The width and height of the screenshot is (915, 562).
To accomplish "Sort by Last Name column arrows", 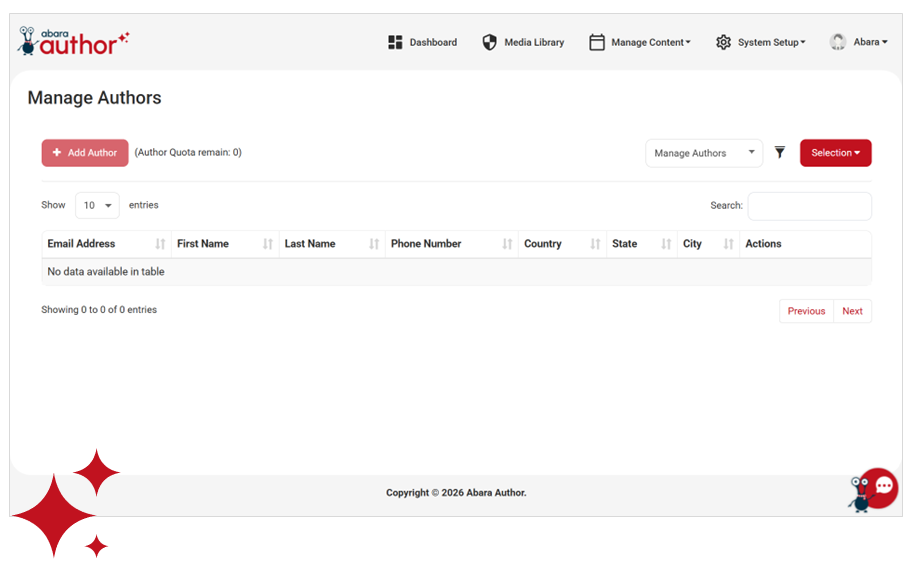I will pos(373,244).
